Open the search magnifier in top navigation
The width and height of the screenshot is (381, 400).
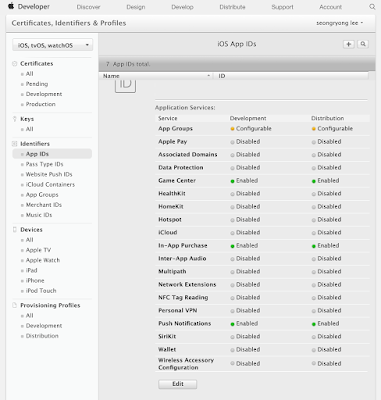point(372,7)
